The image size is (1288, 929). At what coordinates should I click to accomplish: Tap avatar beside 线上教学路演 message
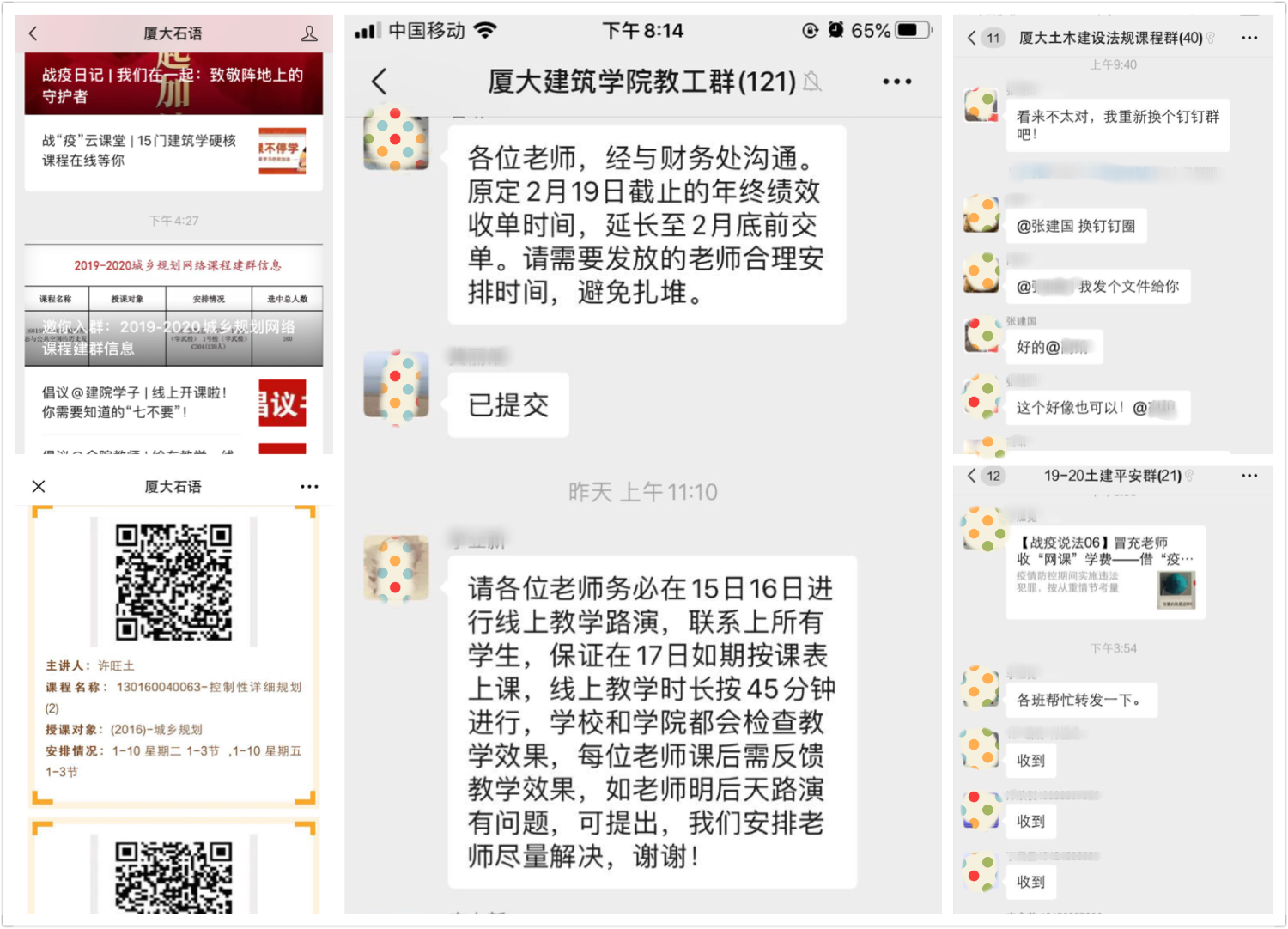tap(396, 568)
